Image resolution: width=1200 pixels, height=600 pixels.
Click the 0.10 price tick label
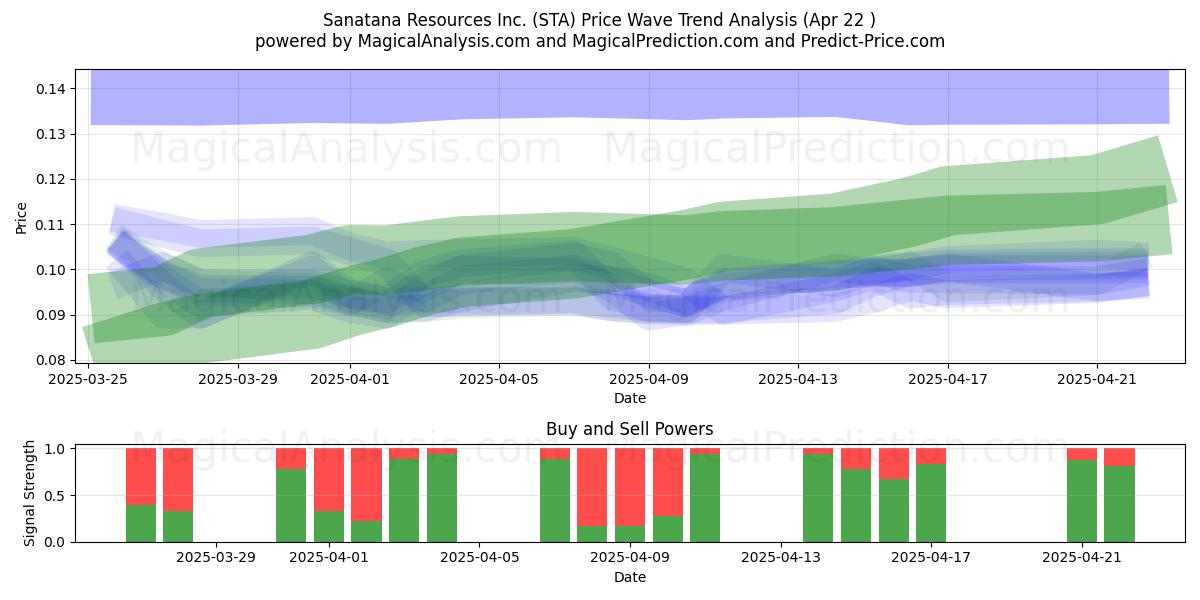click(x=50, y=270)
